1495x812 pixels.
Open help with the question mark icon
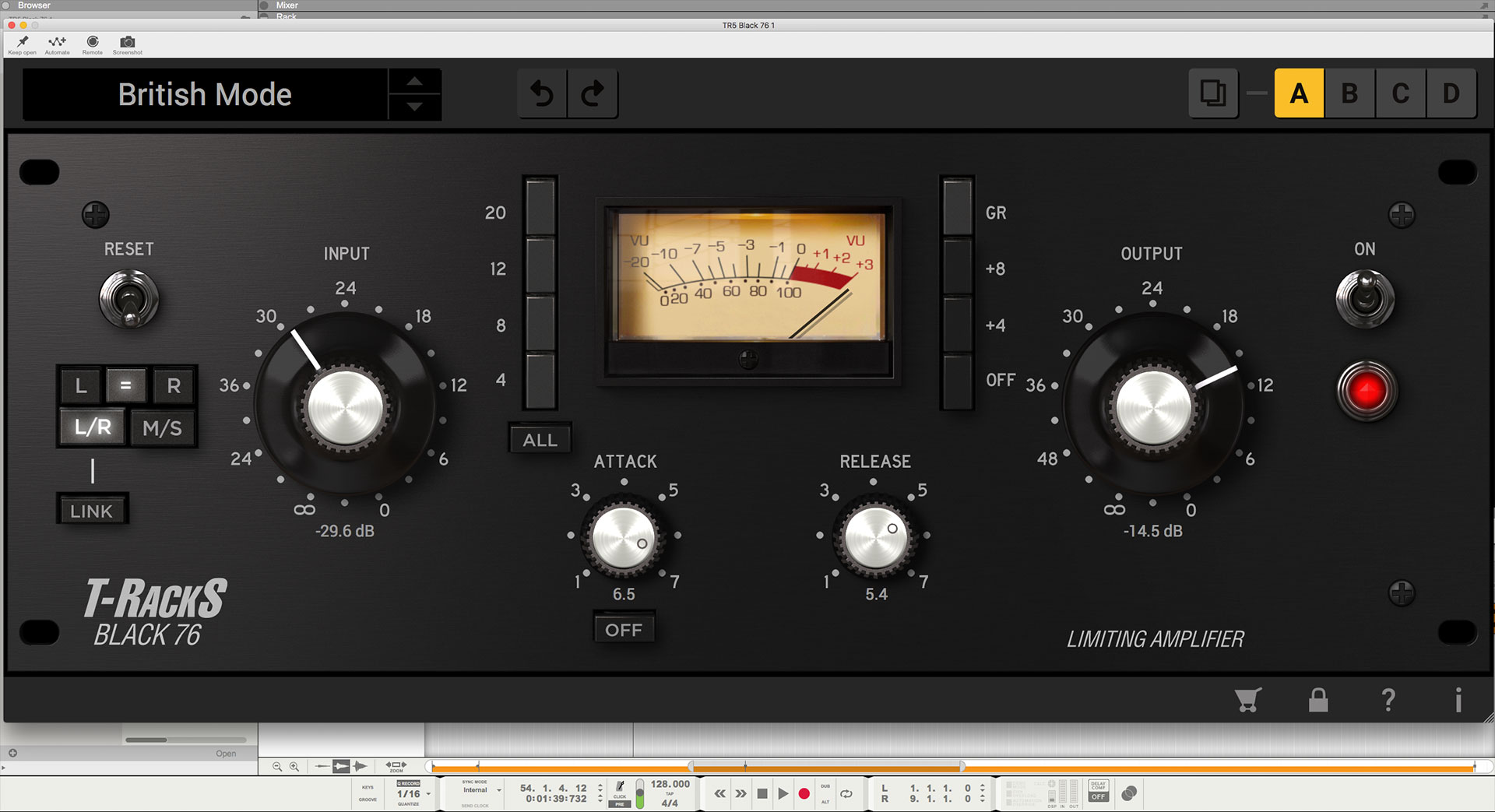(x=1388, y=700)
